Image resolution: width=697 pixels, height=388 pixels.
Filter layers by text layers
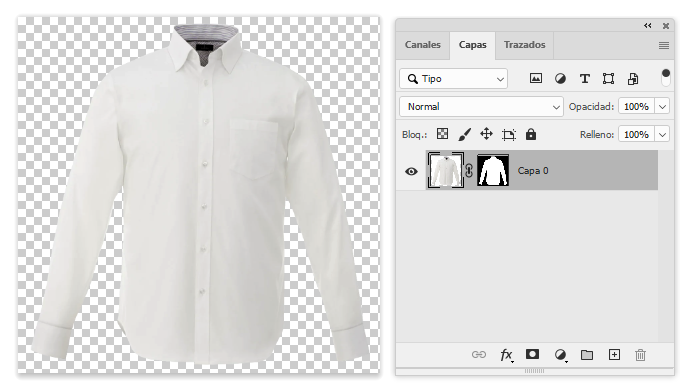(x=585, y=79)
